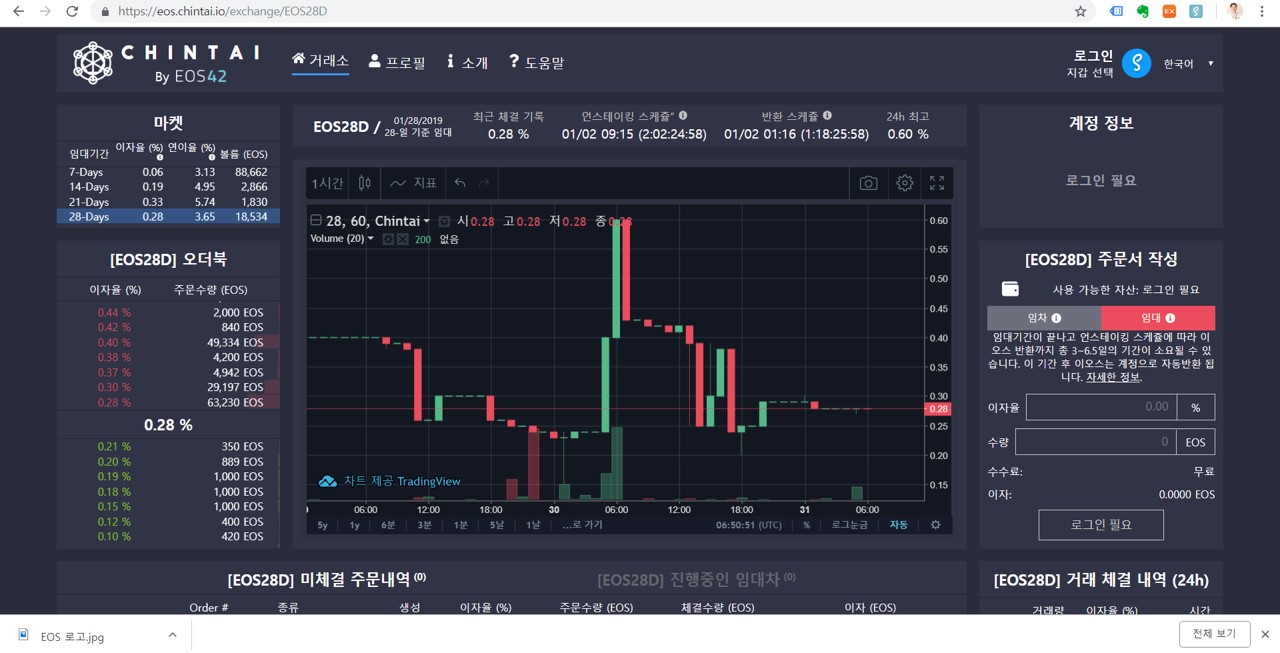This screenshot has height=653, width=1280.
Task: Open the Evernote extension icon
Action: (1143, 12)
